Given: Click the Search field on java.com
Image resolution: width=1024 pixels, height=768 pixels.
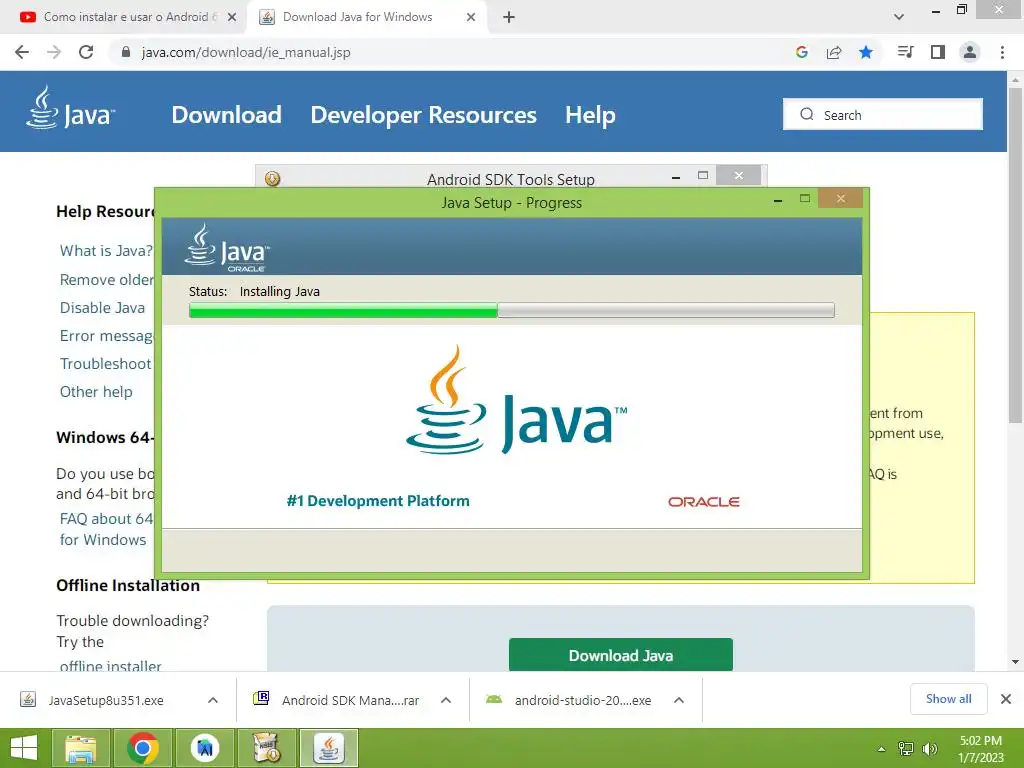Looking at the screenshot, I should pos(882,114).
